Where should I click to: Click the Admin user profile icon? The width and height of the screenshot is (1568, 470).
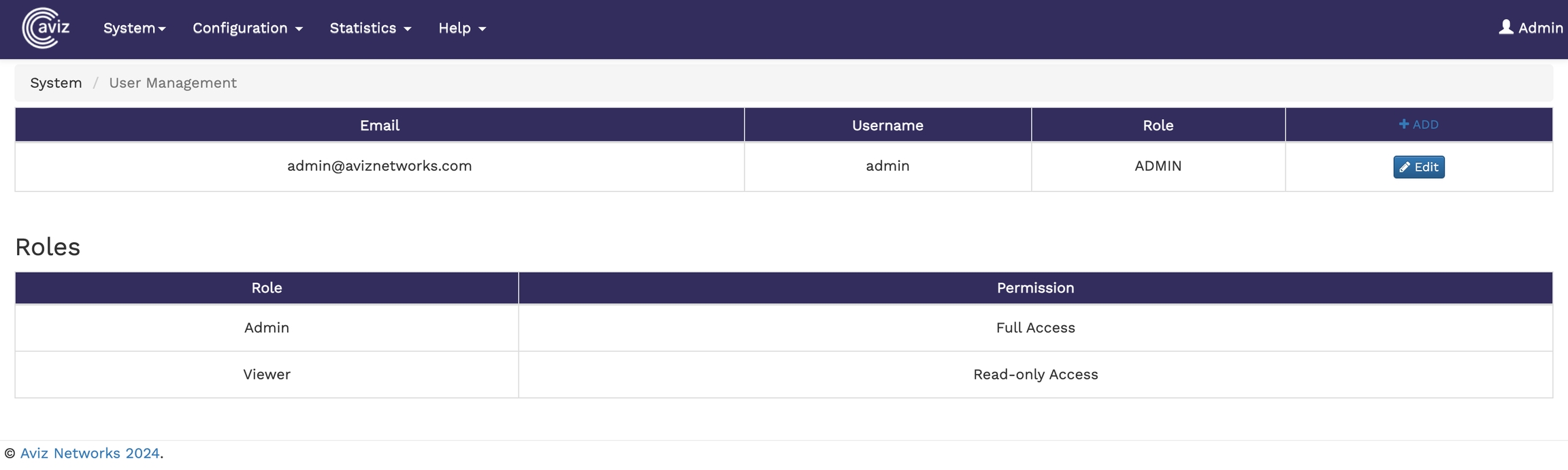coord(1505,27)
